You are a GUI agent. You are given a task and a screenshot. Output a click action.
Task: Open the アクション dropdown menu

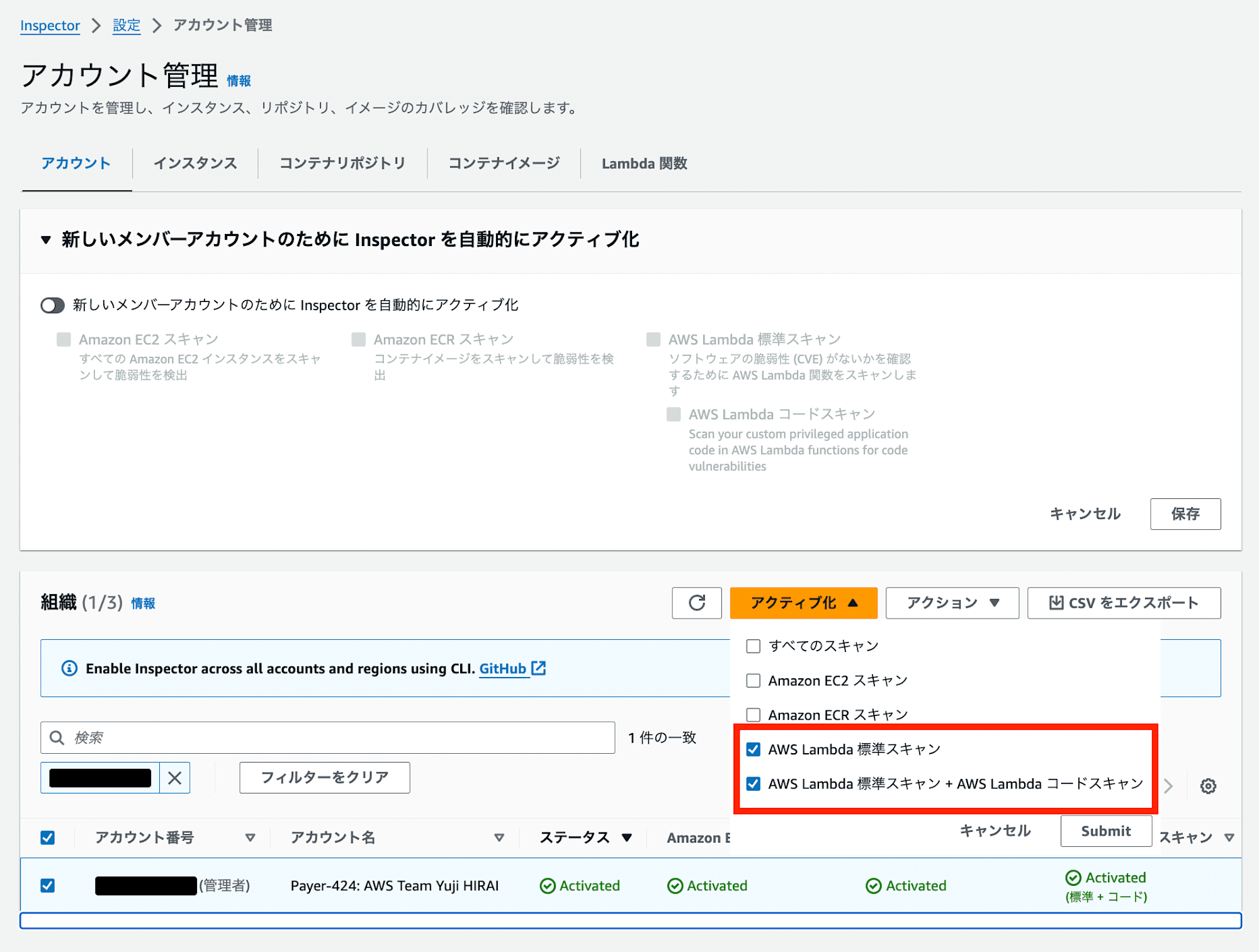coord(952,603)
